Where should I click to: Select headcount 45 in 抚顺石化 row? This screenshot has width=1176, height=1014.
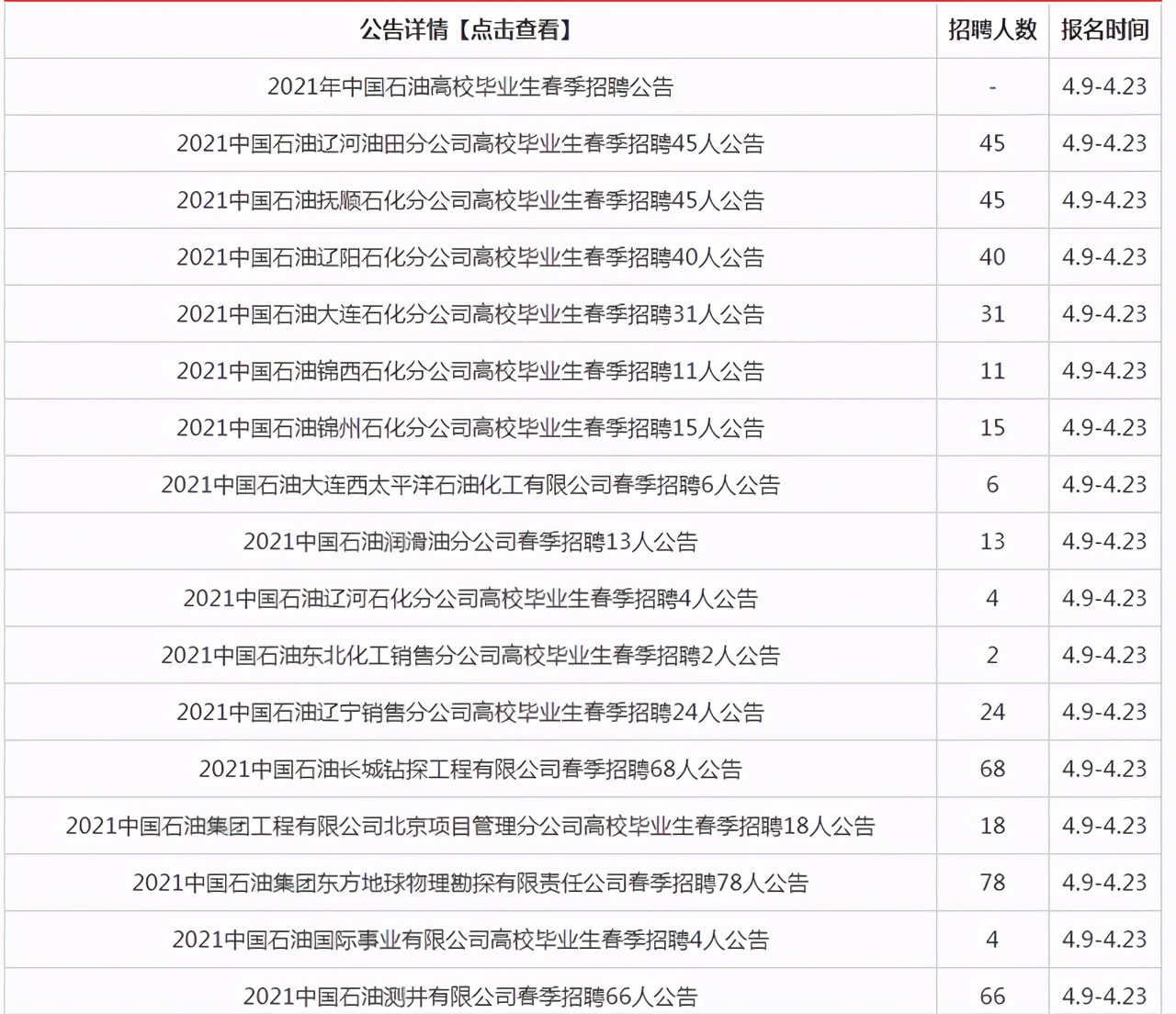(992, 200)
